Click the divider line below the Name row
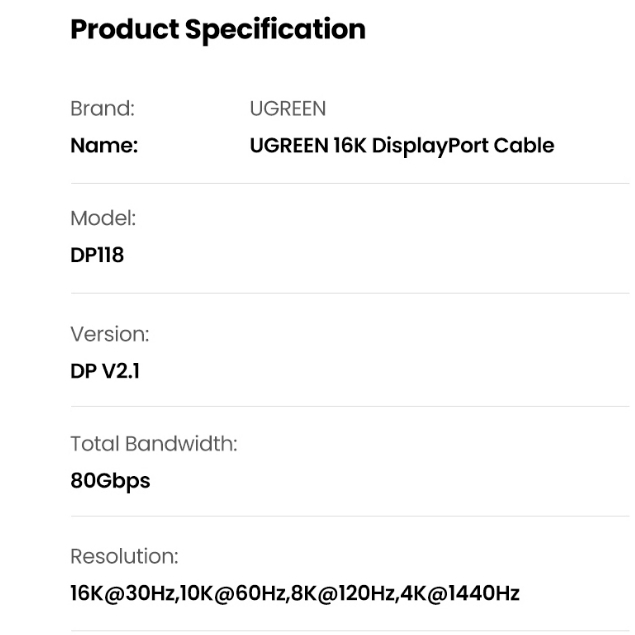The width and height of the screenshot is (635, 635). [x=350, y=183]
